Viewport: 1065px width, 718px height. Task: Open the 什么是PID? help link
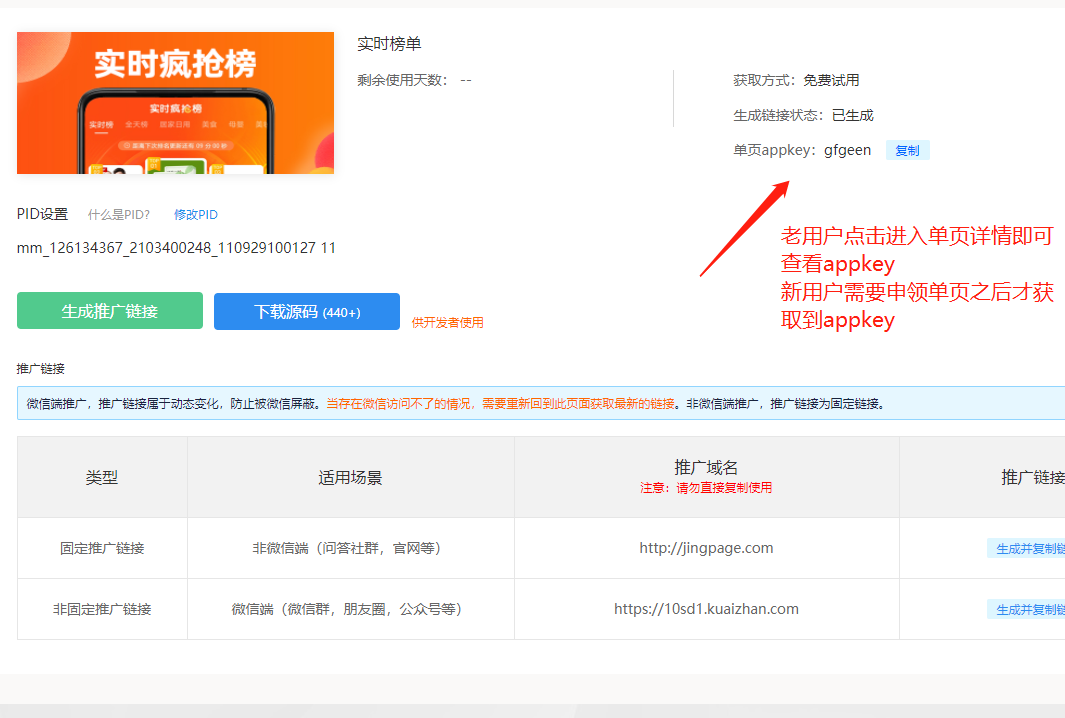coord(119,215)
